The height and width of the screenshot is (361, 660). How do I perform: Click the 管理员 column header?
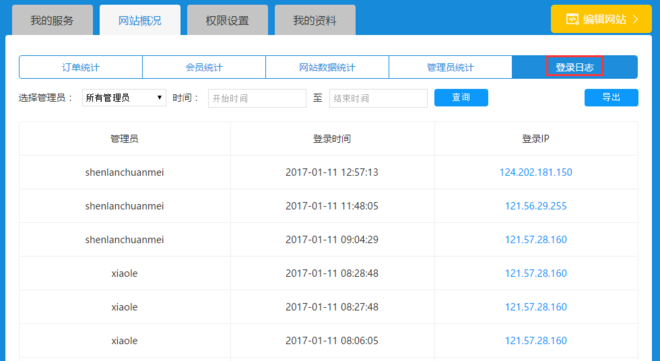(x=125, y=139)
